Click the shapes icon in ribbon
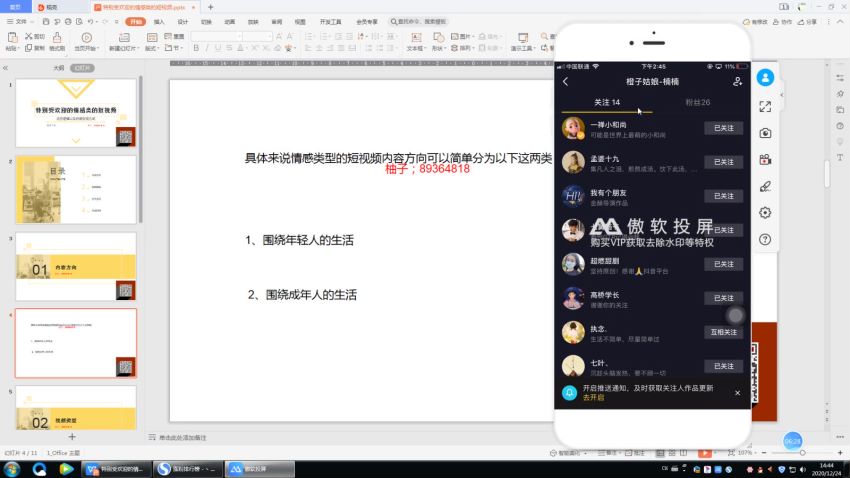The image size is (850, 478). coord(438,37)
